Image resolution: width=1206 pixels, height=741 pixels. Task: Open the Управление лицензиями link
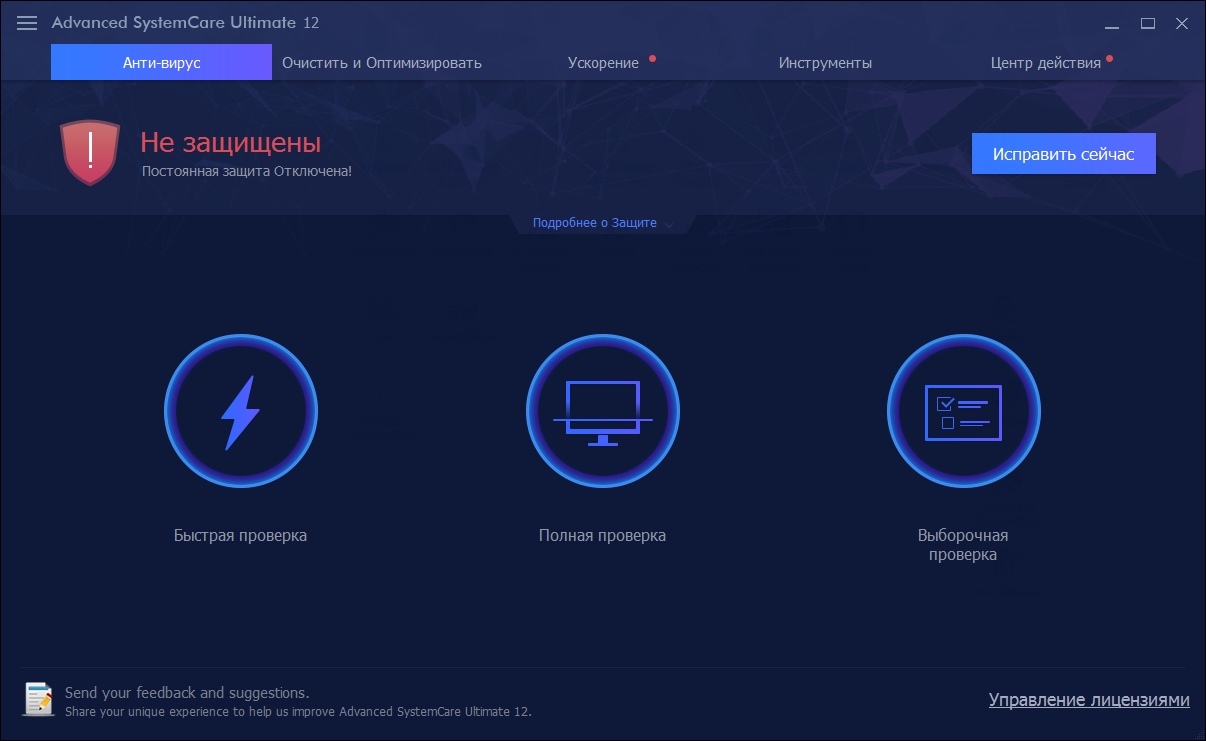click(x=1088, y=700)
